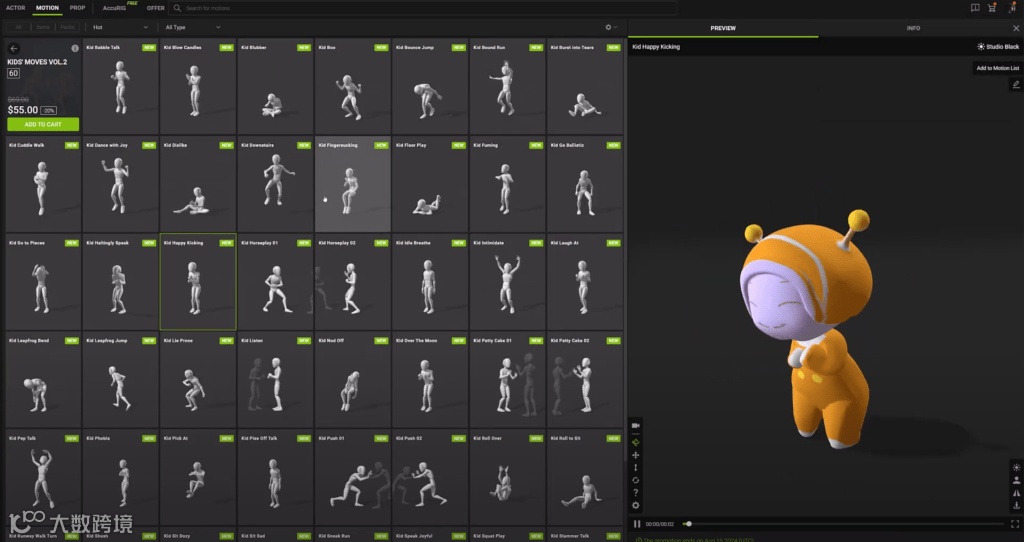This screenshot has width=1024, height=542.
Task: Select the Kid Fingersucking motion
Action: [x=353, y=185]
